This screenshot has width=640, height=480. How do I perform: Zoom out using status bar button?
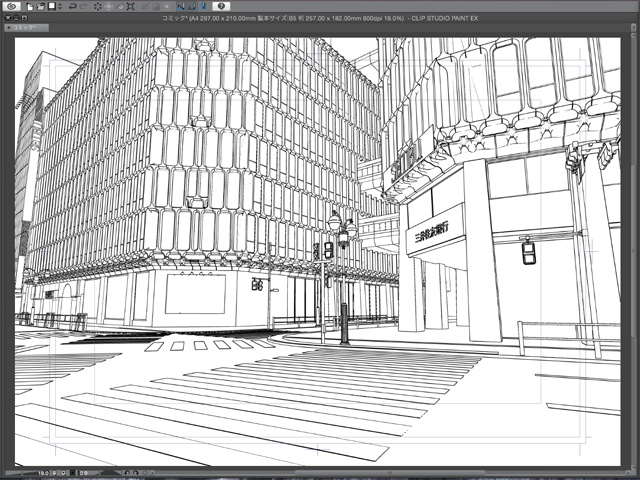pos(54,473)
